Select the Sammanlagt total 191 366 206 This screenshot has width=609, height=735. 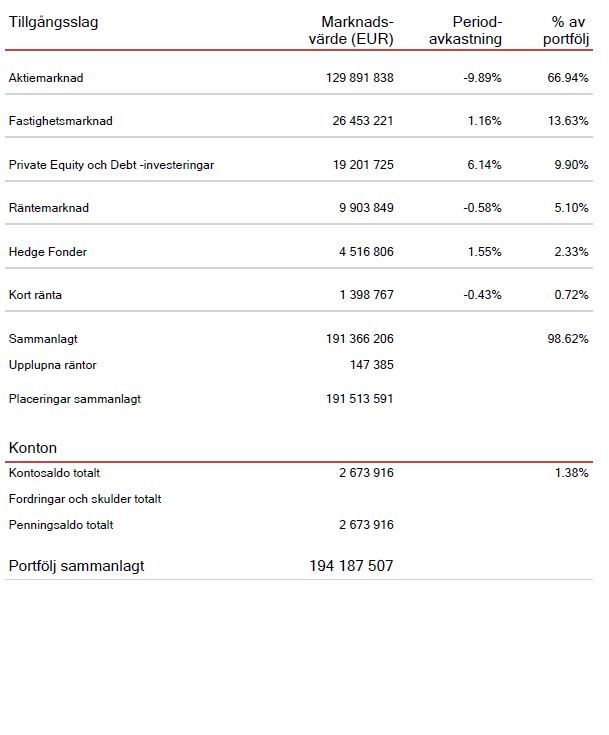coord(360,339)
